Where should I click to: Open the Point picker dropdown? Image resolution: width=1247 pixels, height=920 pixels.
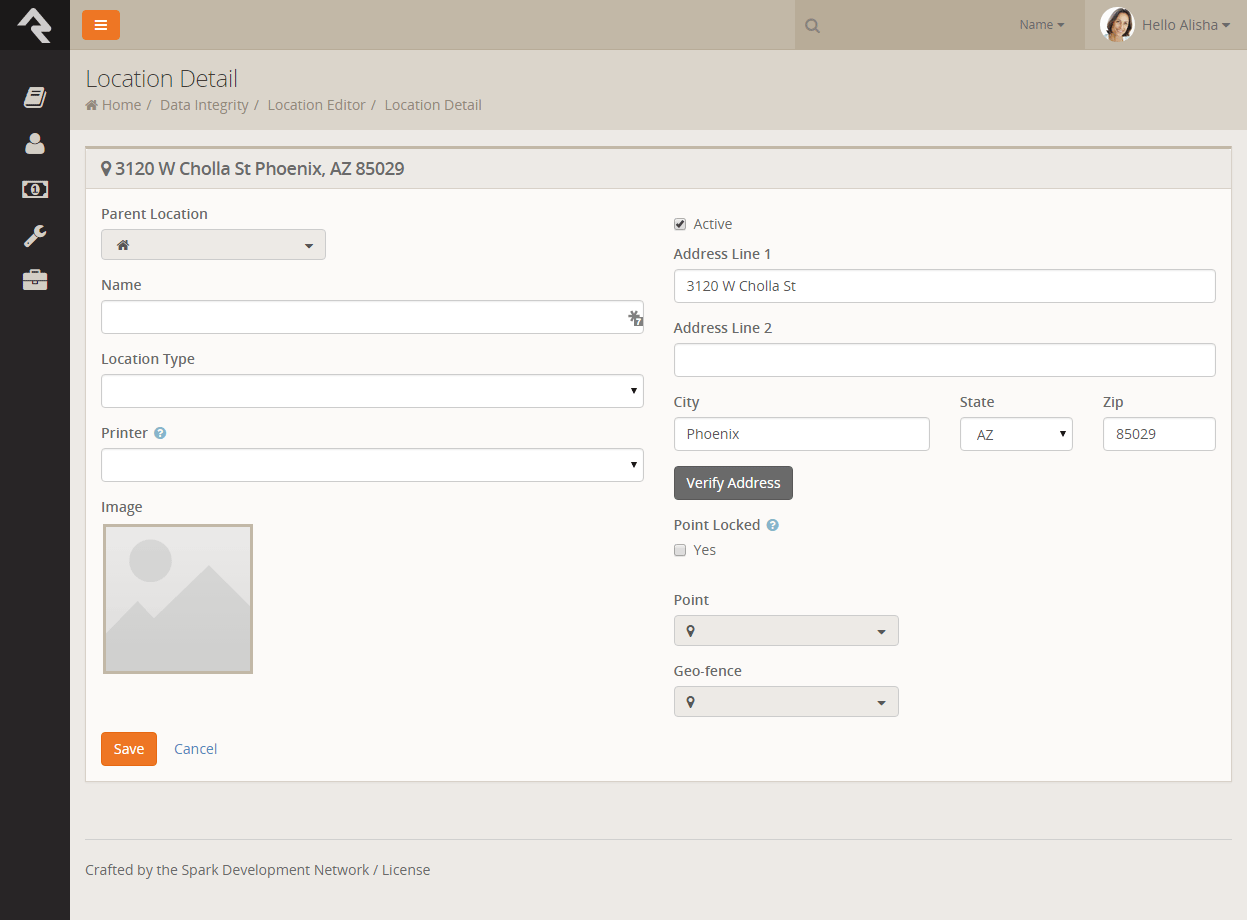click(786, 631)
